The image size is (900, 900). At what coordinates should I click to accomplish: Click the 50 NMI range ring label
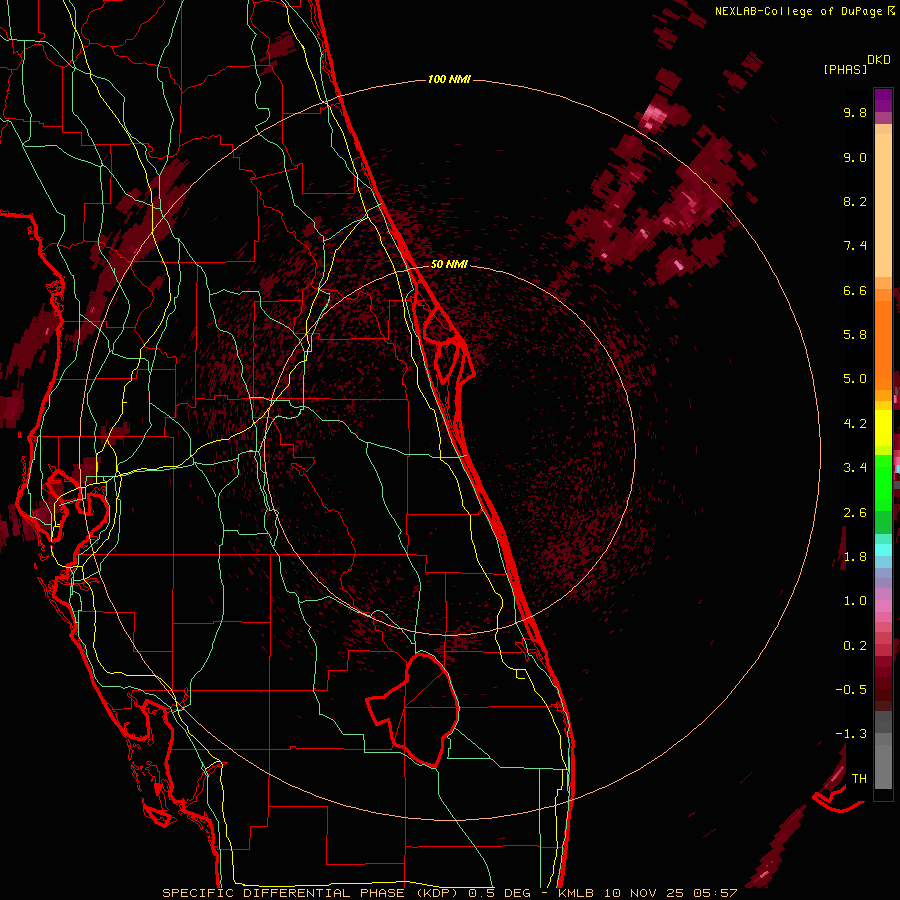pyautogui.click(x=449, y=264)
